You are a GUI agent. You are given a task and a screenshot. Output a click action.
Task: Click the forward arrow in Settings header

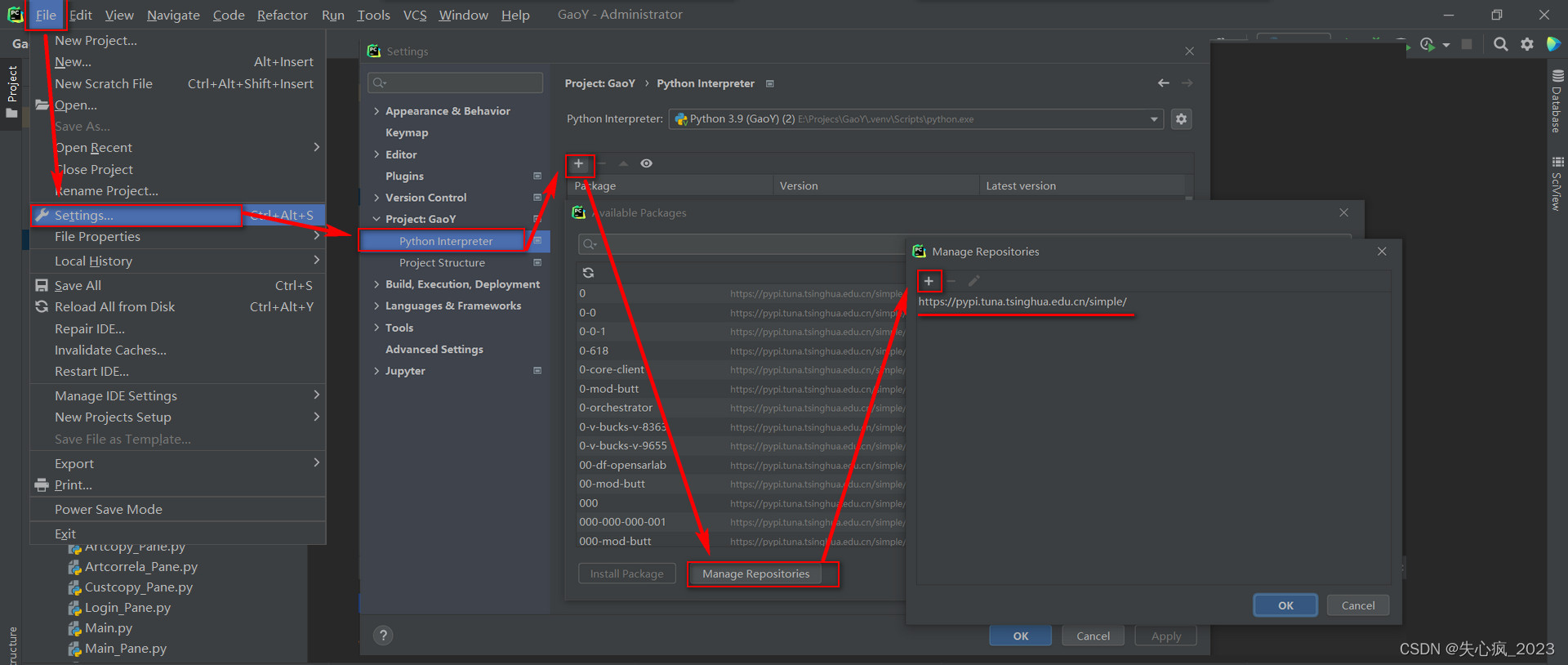click(x=1187, y=83)
